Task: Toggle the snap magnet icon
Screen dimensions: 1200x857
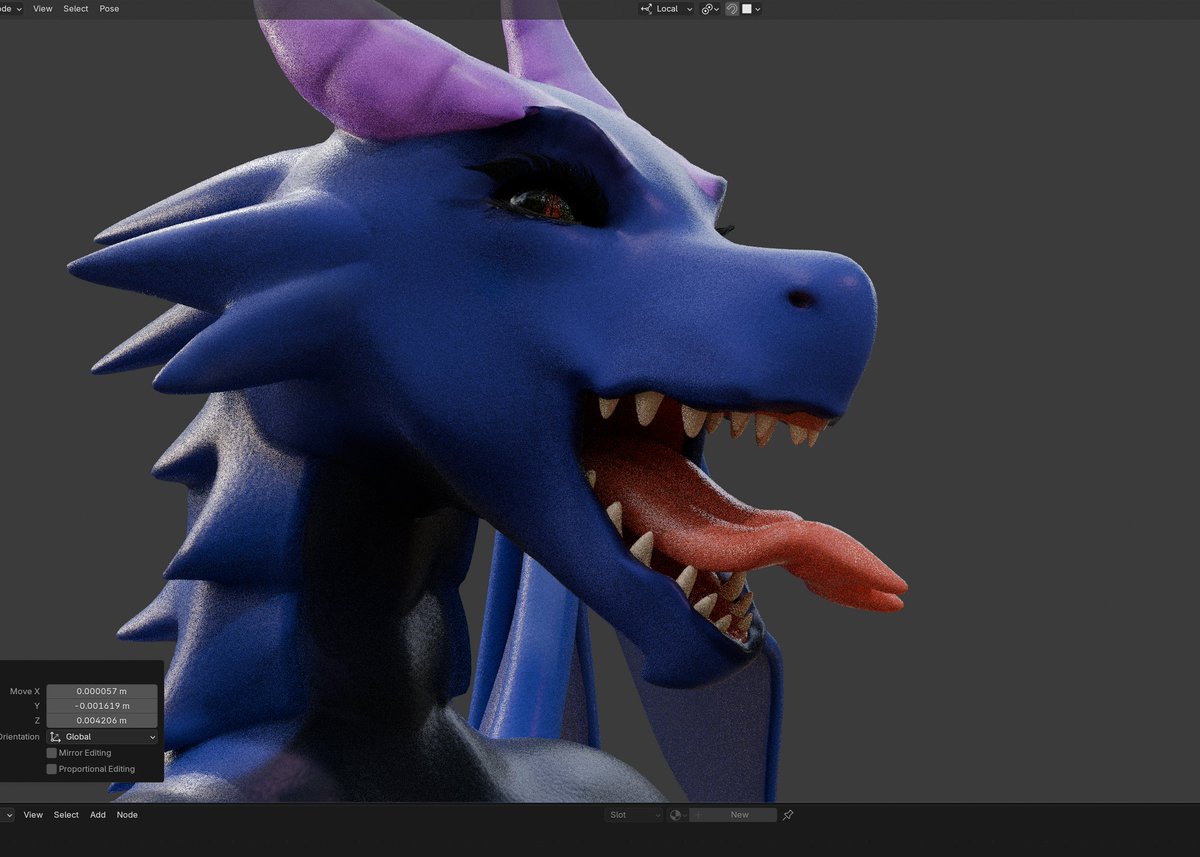Action: coord(732,8)
